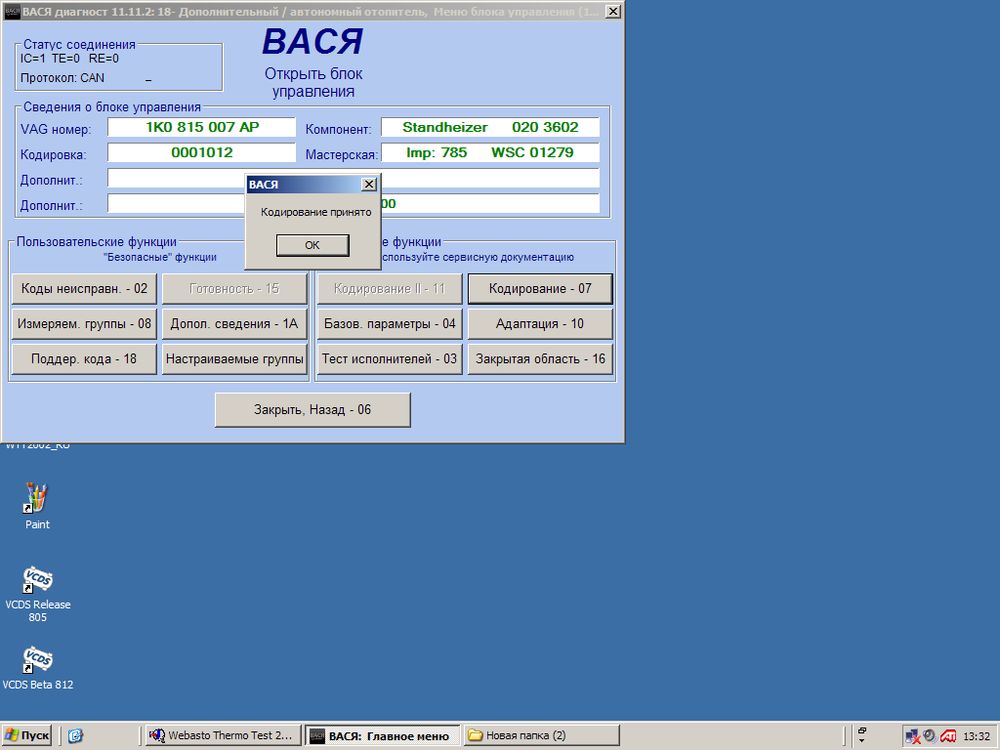The height and width of the screenshot is (750, 1000).
Task: Click Закрыть, Назад - 06
Action: [x=312, y=409]
